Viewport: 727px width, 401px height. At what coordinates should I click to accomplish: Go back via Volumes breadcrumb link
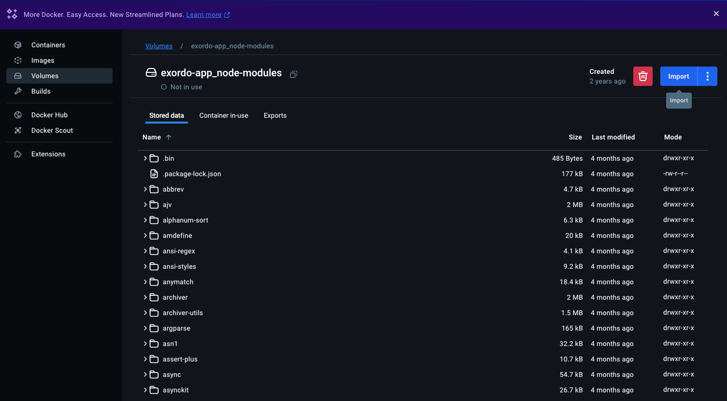click(159, 46)
